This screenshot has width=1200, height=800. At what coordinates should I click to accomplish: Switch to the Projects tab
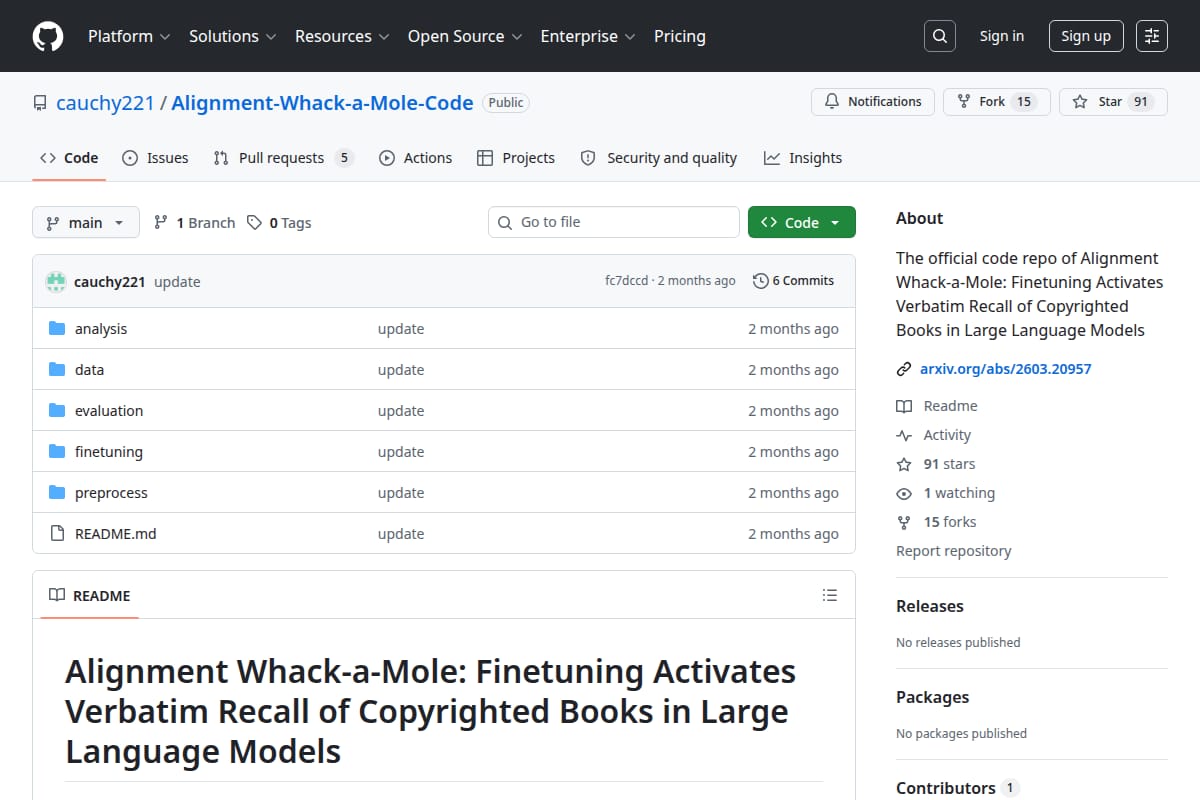pyautogui.click(x=516, y=158)
